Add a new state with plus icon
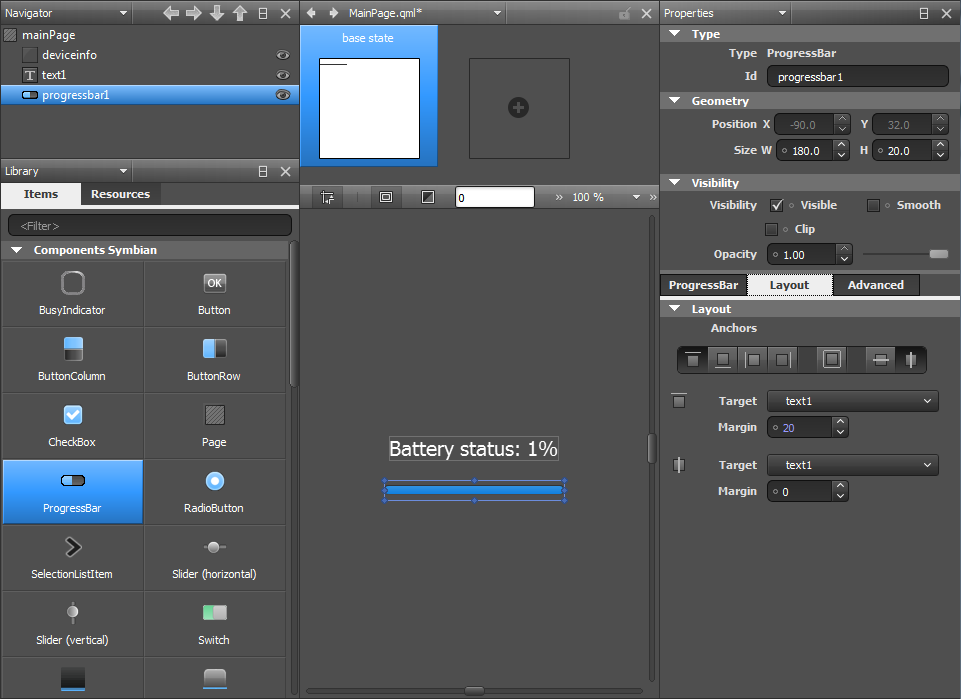 518,108
